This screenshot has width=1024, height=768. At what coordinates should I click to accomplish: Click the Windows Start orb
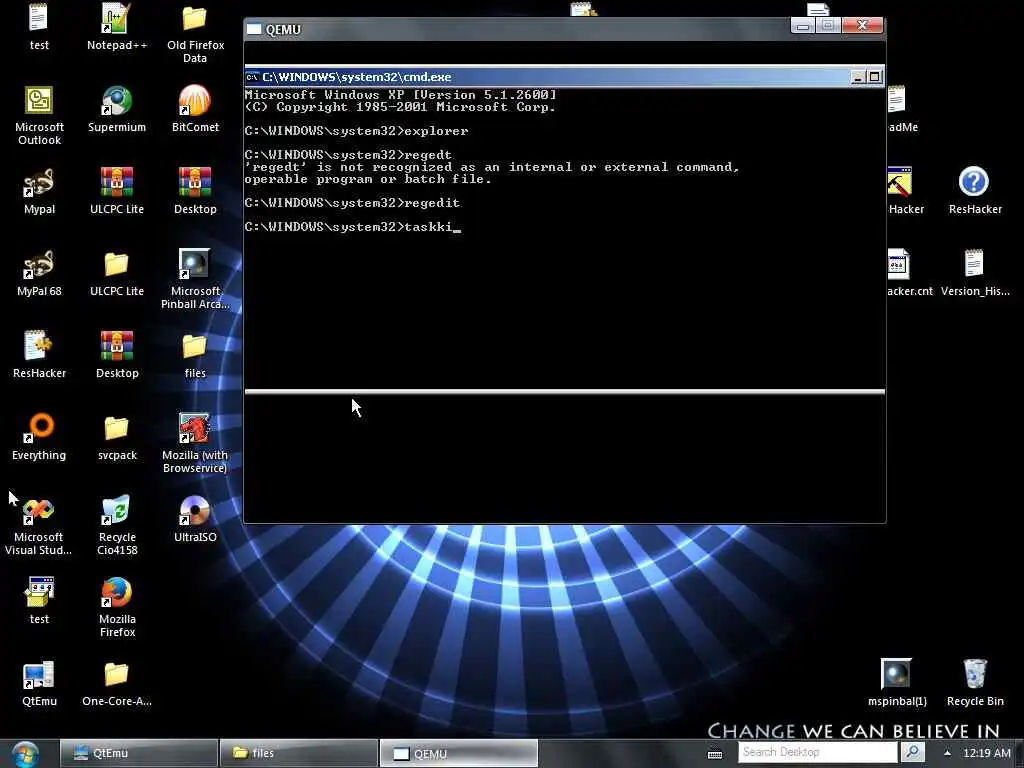pos(25,754)
